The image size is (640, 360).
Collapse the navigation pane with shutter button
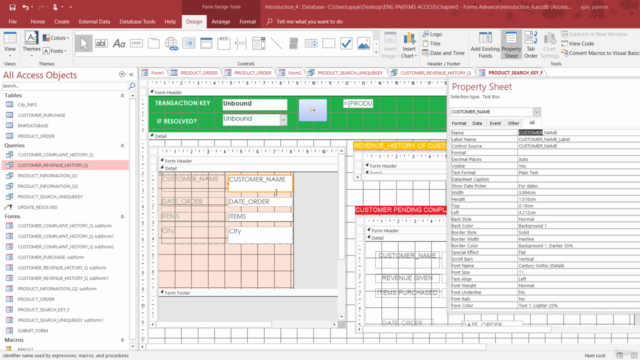131,74
